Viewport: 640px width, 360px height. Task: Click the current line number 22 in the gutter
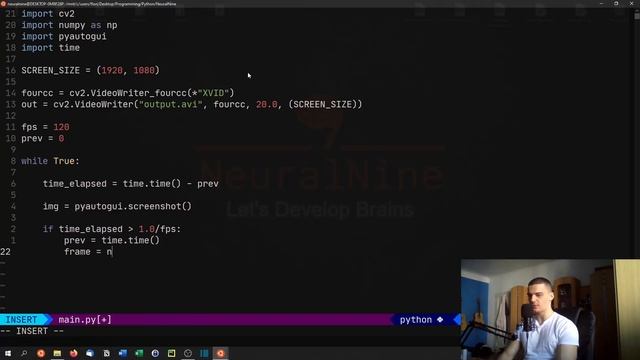point(5,252)
